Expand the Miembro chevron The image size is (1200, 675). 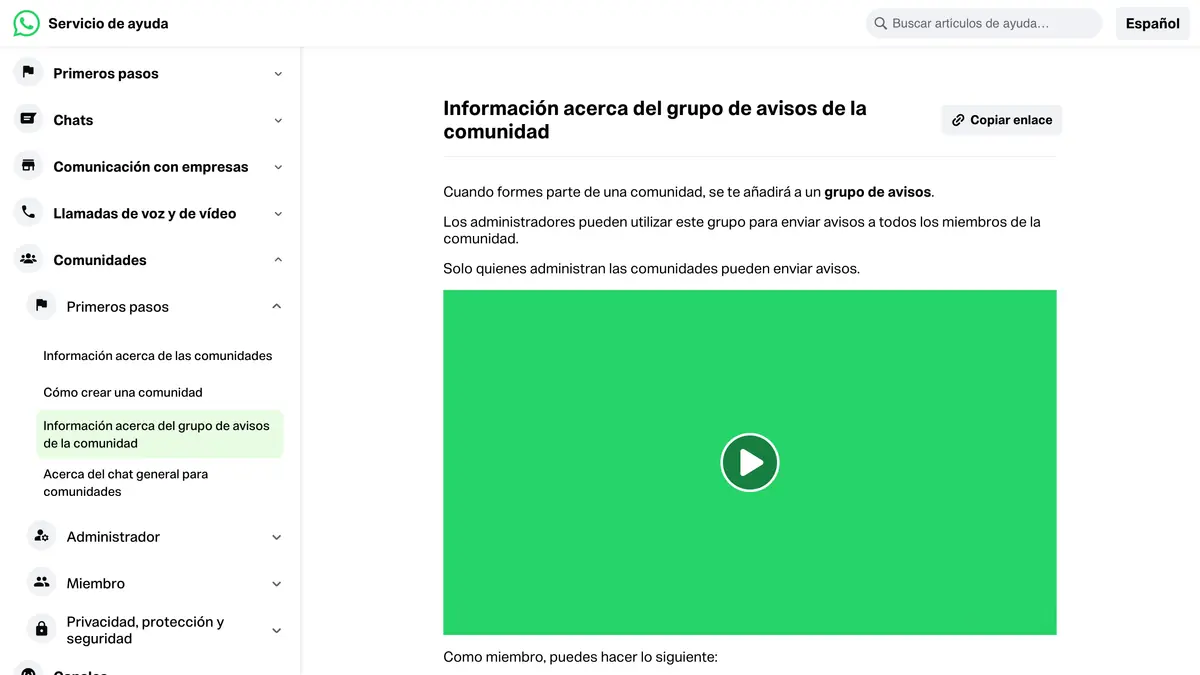tap(277, 584)
